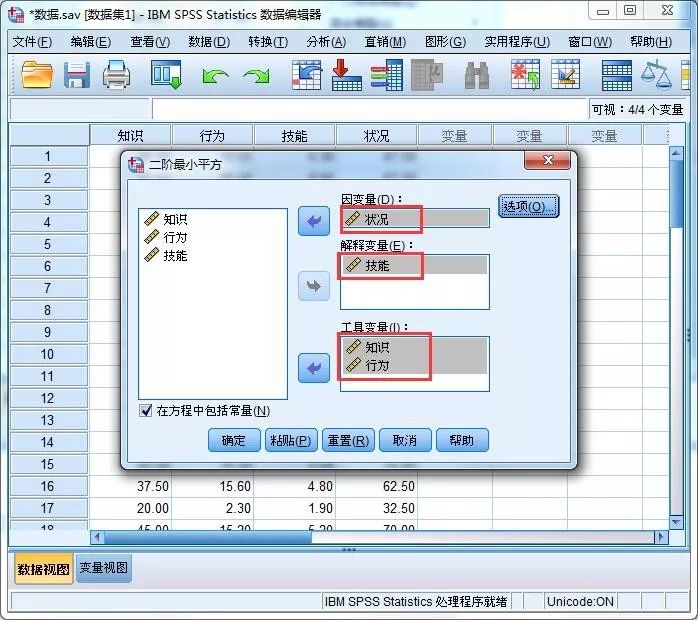Click the arrow button beside dependent variable box
This screenshot has width=698, height=620.
click(314, 221)
